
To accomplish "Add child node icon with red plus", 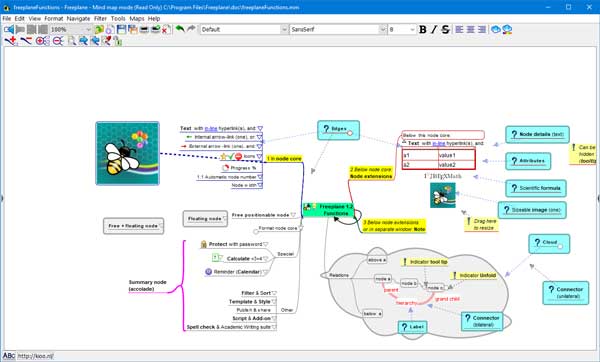I will pos(11,41).
